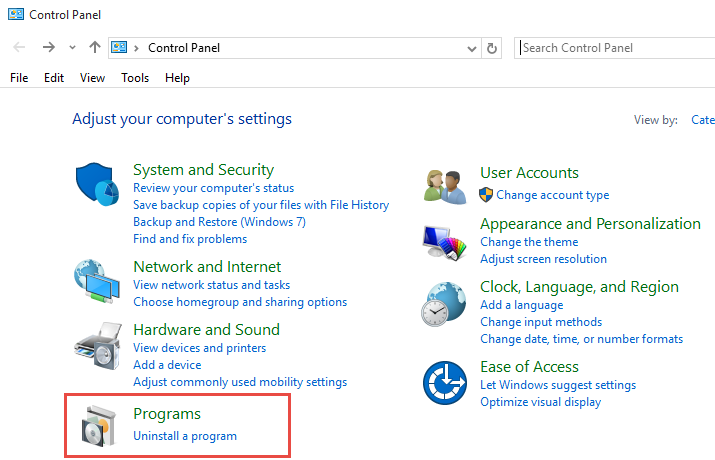Image resolution: width=715 pixels, height=460 pixels.
Task: Click Optimize visual display
Action: click(x=540, y=402)
